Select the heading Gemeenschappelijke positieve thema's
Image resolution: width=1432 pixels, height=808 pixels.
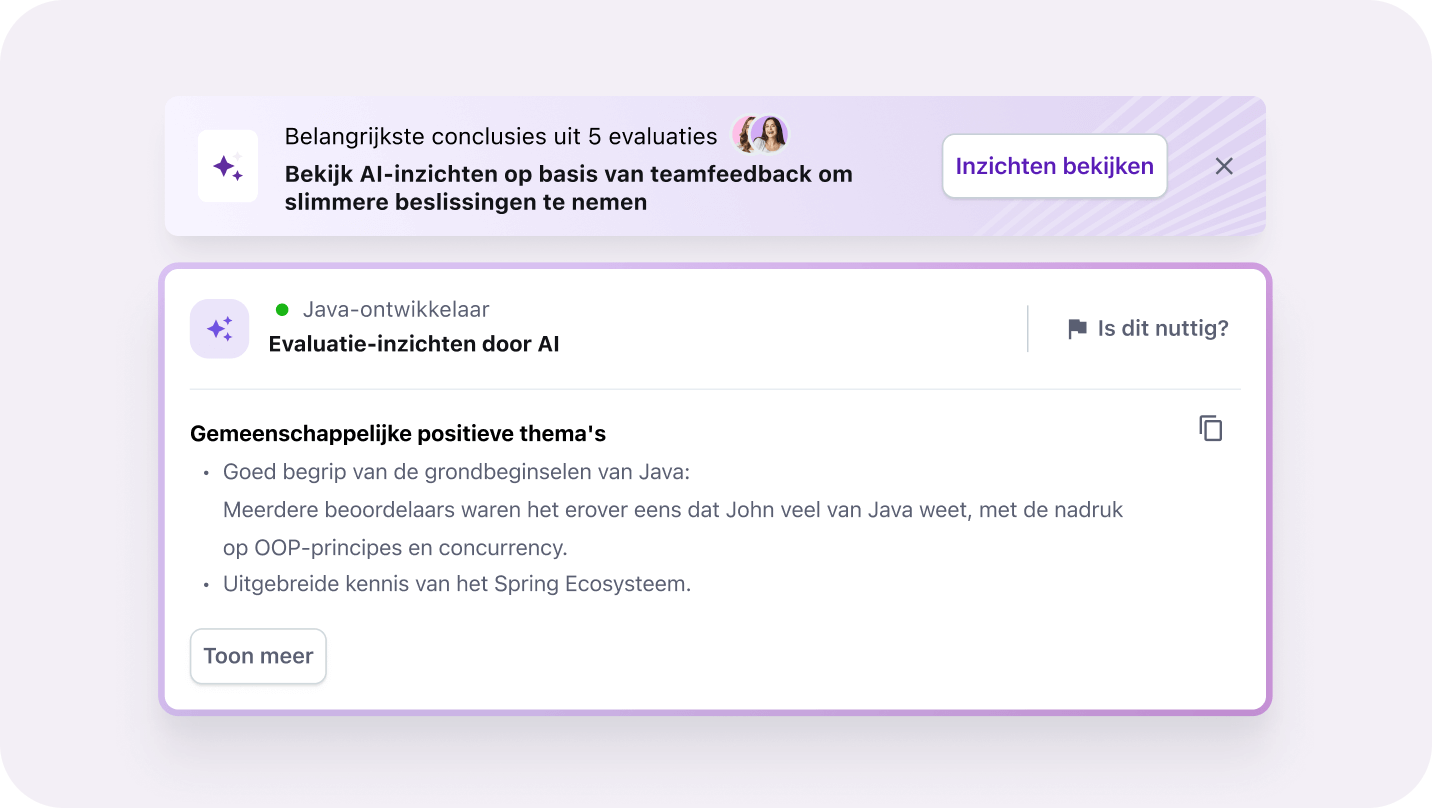click(396, 433)
